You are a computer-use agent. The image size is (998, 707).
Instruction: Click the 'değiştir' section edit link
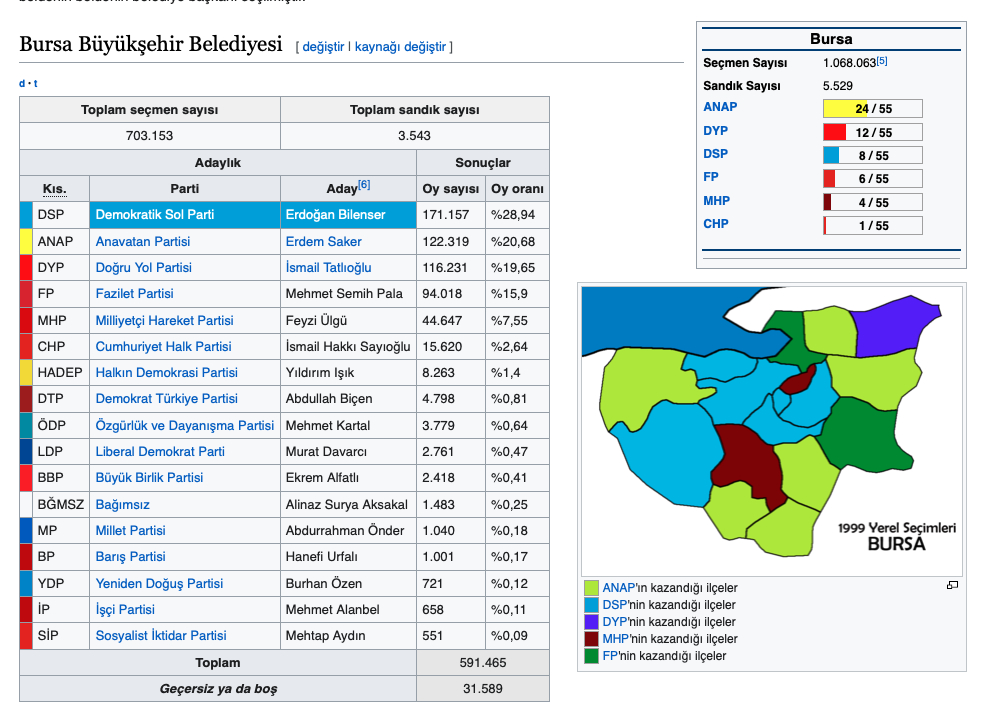[323, 47]
